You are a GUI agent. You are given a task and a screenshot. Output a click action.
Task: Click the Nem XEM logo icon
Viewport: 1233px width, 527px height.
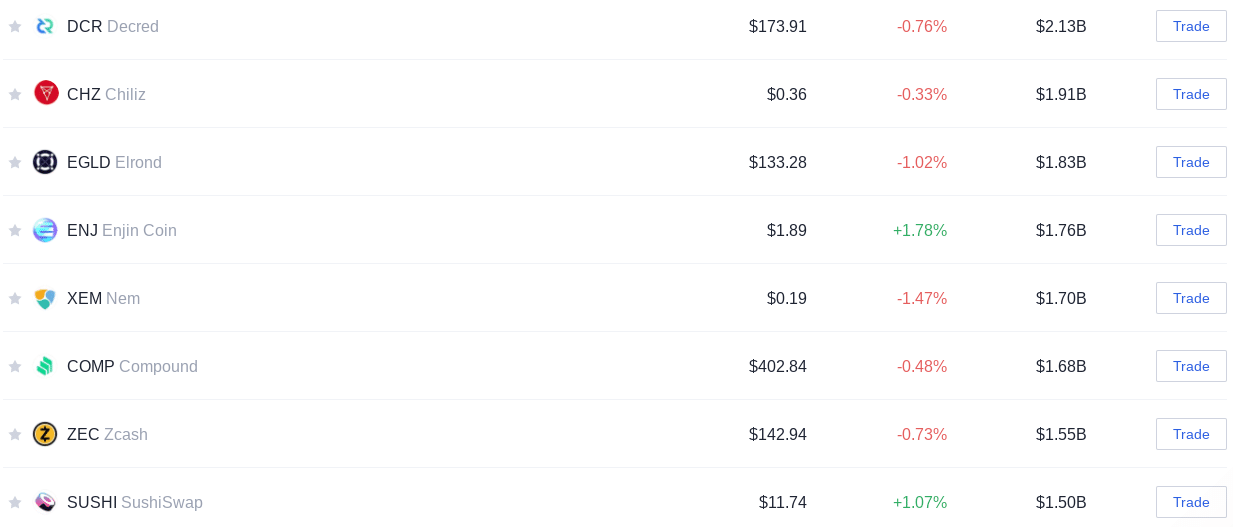click(45, 298)
